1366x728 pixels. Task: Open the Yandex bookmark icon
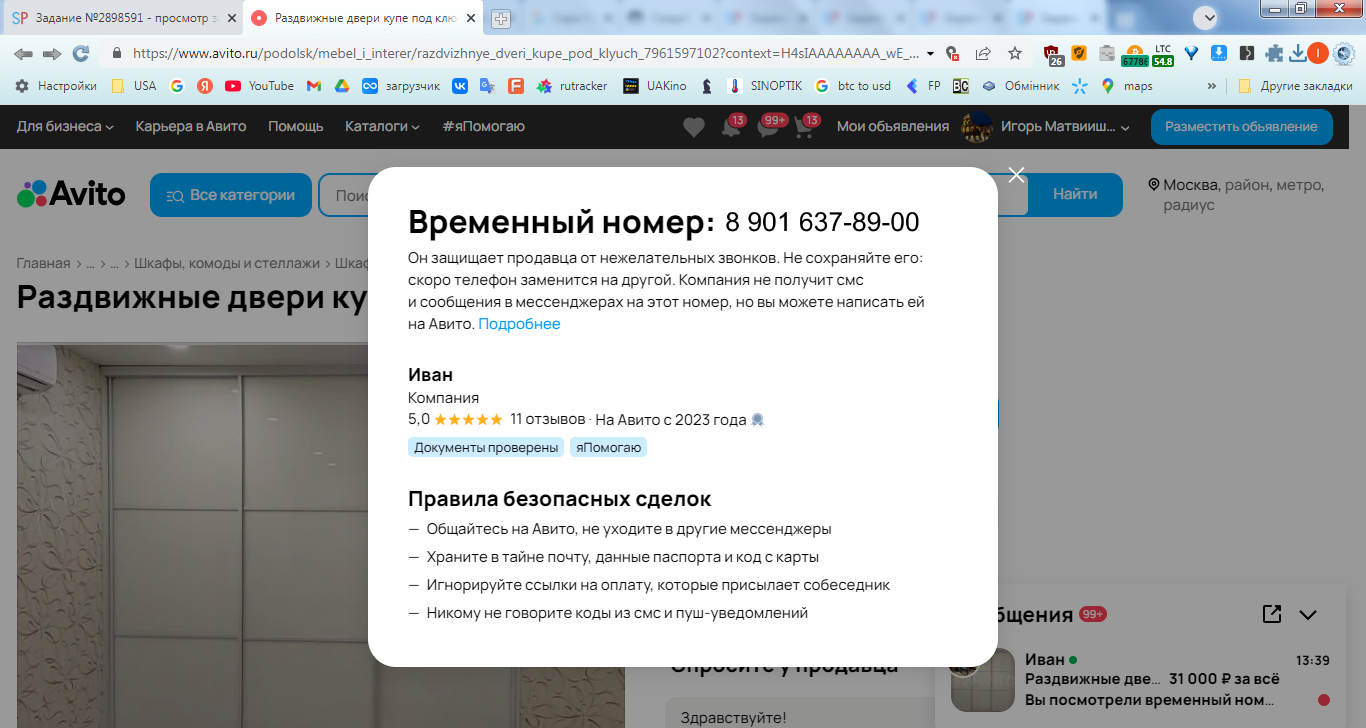click(204, 86)
